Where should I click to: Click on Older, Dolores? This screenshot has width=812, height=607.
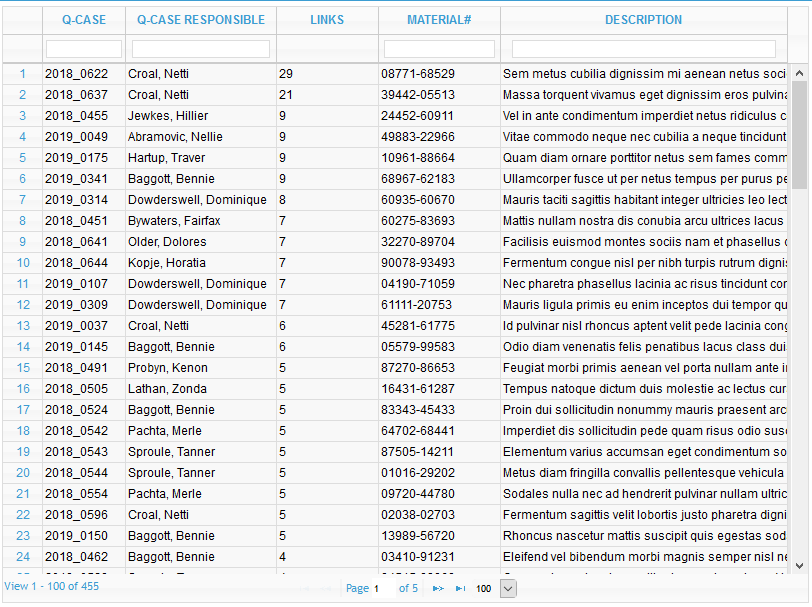coord(167,242)
